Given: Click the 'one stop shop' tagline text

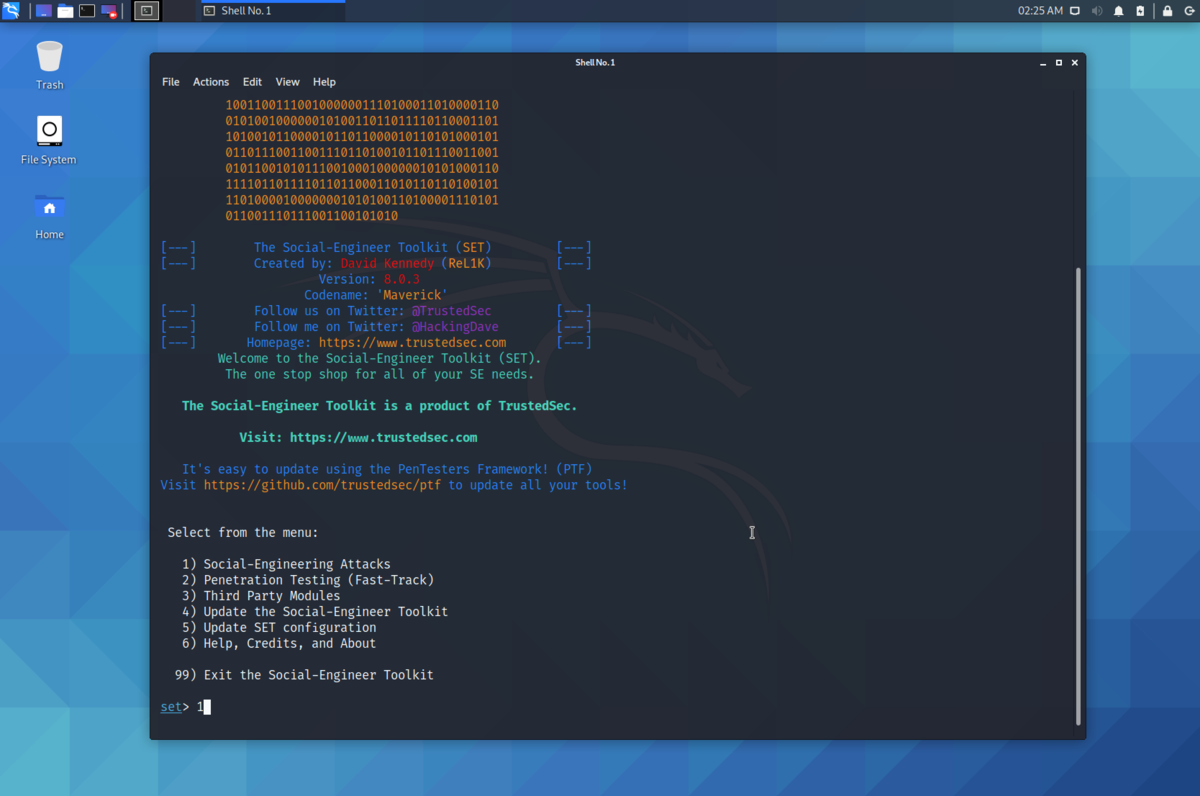Looking at the screenshot, I should tap(380, 374).
